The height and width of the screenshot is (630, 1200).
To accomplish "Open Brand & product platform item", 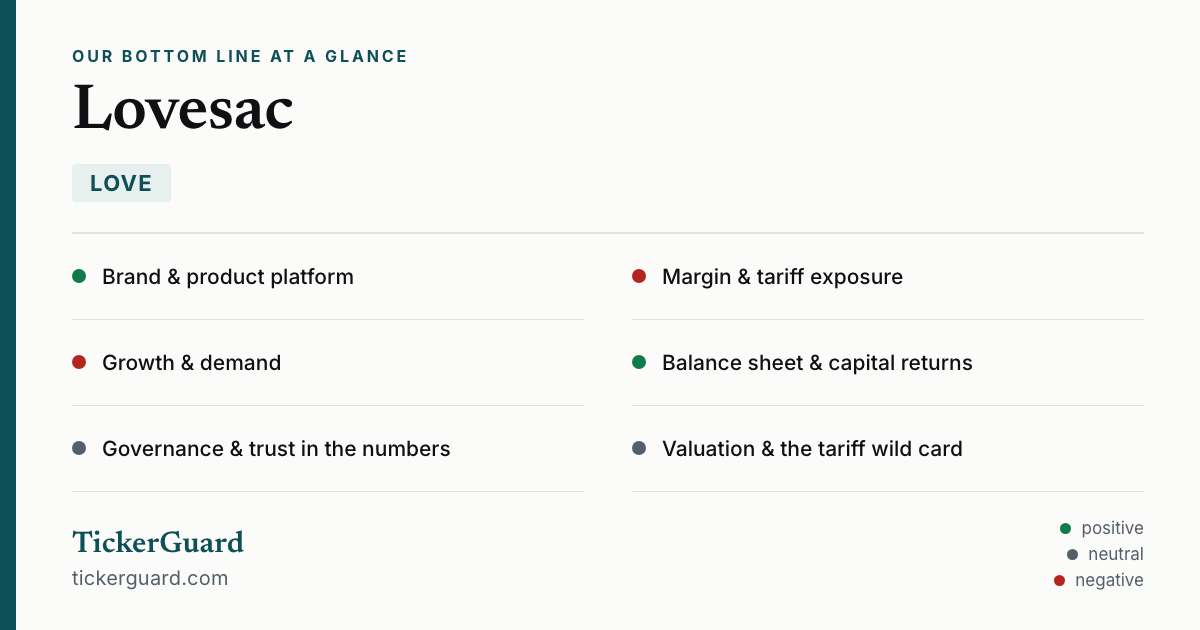I will (328, 277).
